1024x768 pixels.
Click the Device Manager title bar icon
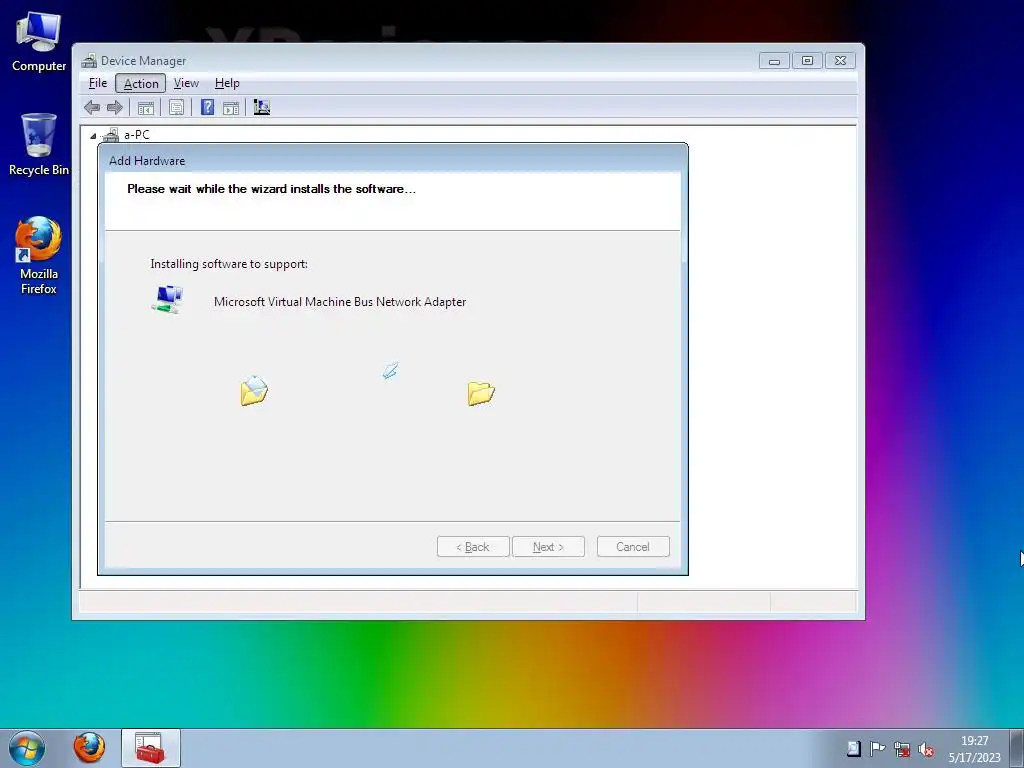[89, 61]
